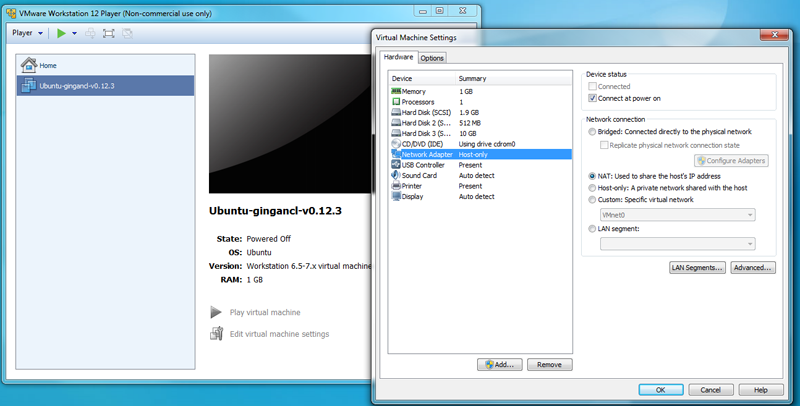Click the Play virtual machine link
800x406 pixels.
point(265,312)
